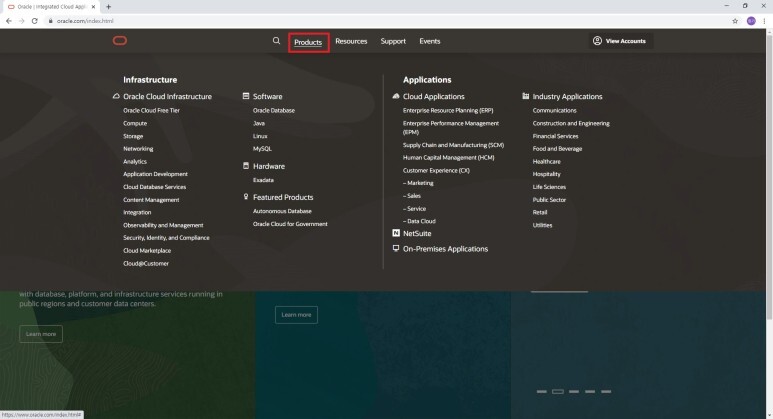Viewport: 773px width, 419px height.
Task: Open the Compute link
Action: coord(135,123)
